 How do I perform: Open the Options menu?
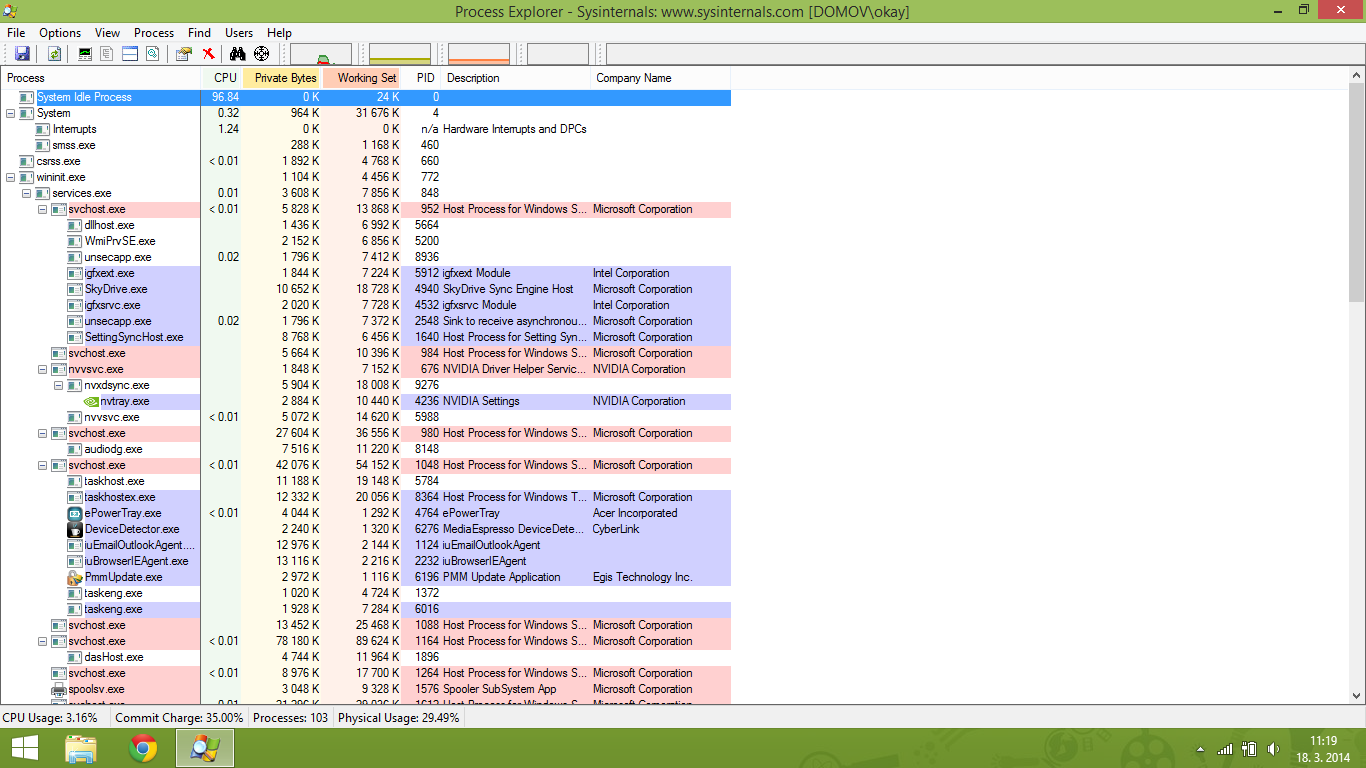coord(60,33)
